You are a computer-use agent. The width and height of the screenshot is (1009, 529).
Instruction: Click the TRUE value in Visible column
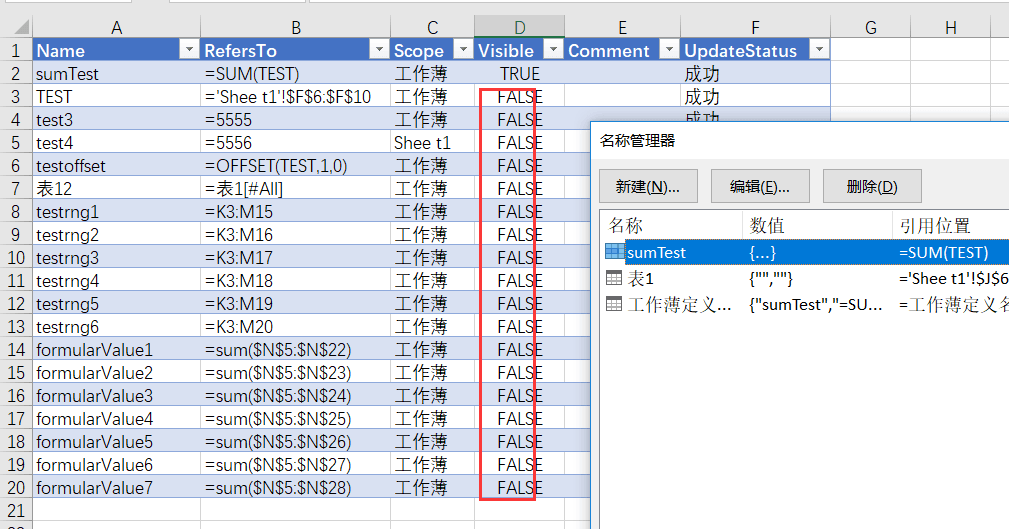(519, 73)
